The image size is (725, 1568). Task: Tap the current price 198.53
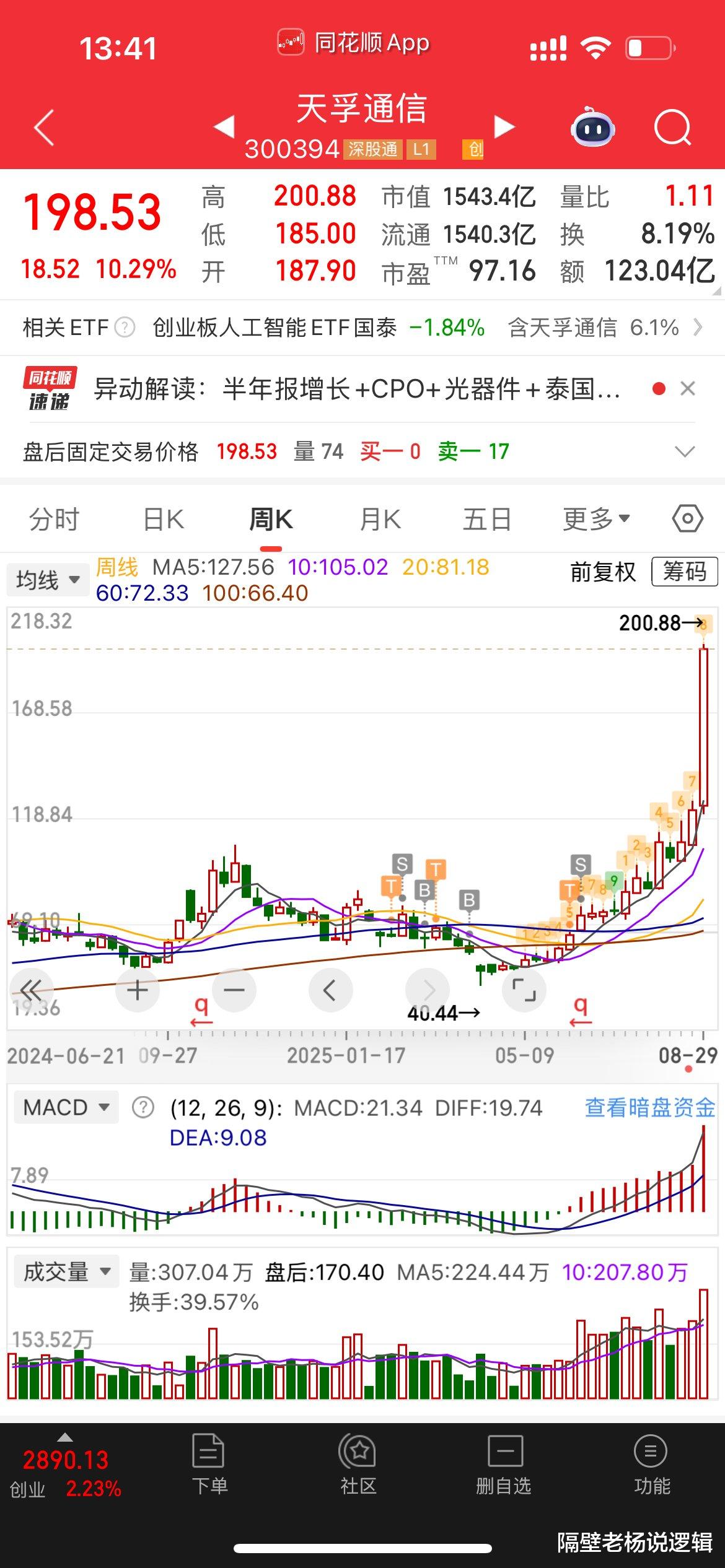click(x=92, y=212)
